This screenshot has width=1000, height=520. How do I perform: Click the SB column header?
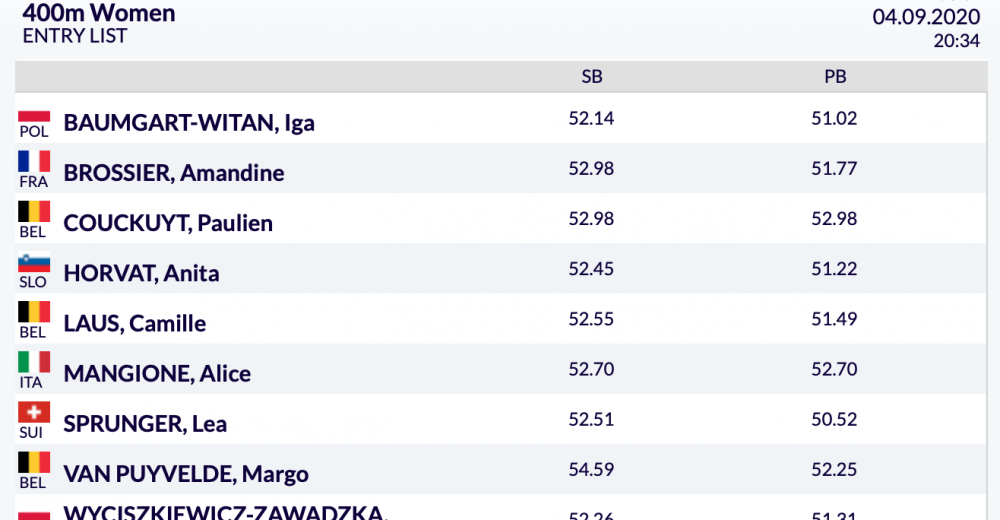tap(592, 77)
